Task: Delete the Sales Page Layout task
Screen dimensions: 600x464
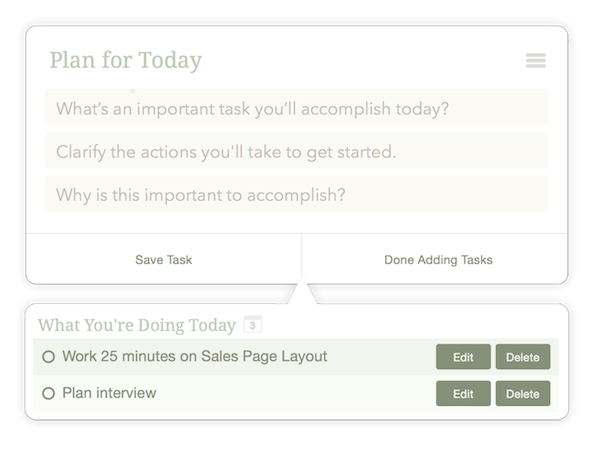Action: click(x=523, y=357)
